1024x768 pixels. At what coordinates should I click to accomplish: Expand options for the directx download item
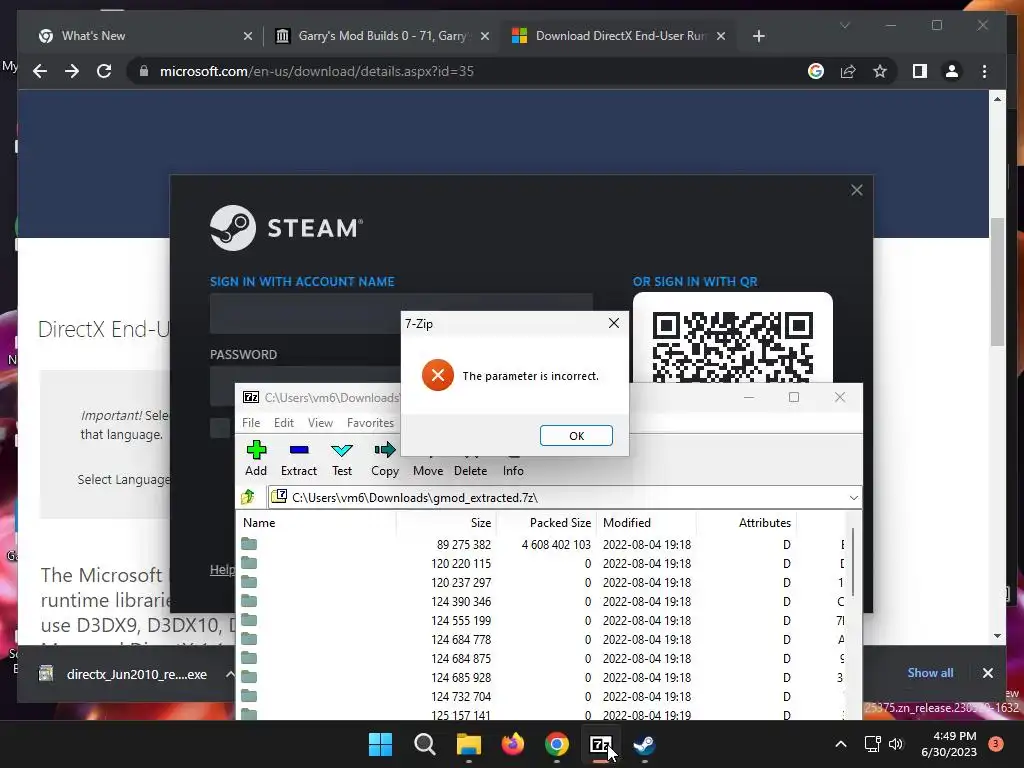point(230,674)
